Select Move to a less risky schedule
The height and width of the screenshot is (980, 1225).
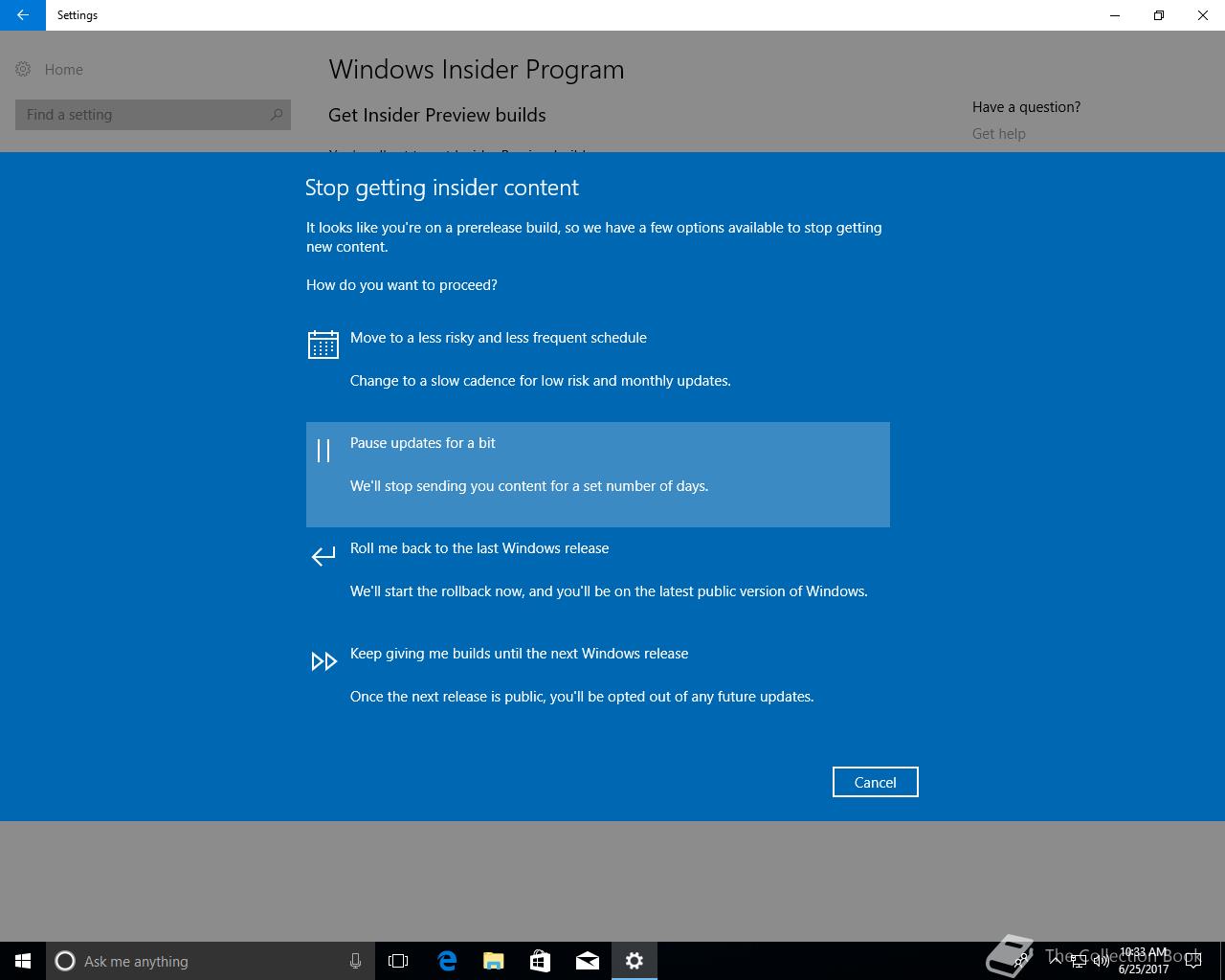[598, 369]
